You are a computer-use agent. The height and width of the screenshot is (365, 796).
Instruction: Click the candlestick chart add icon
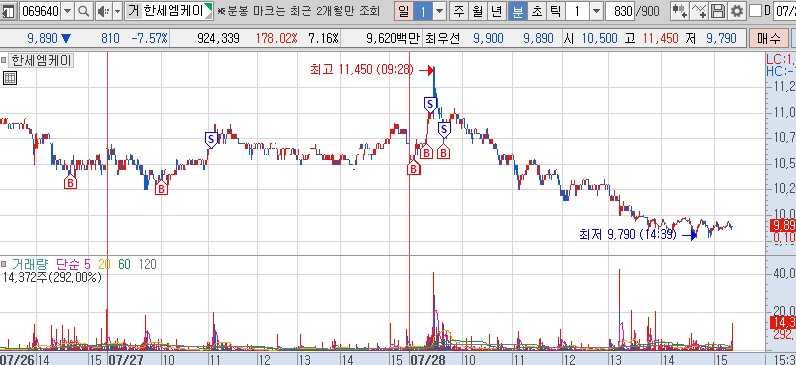680,11
